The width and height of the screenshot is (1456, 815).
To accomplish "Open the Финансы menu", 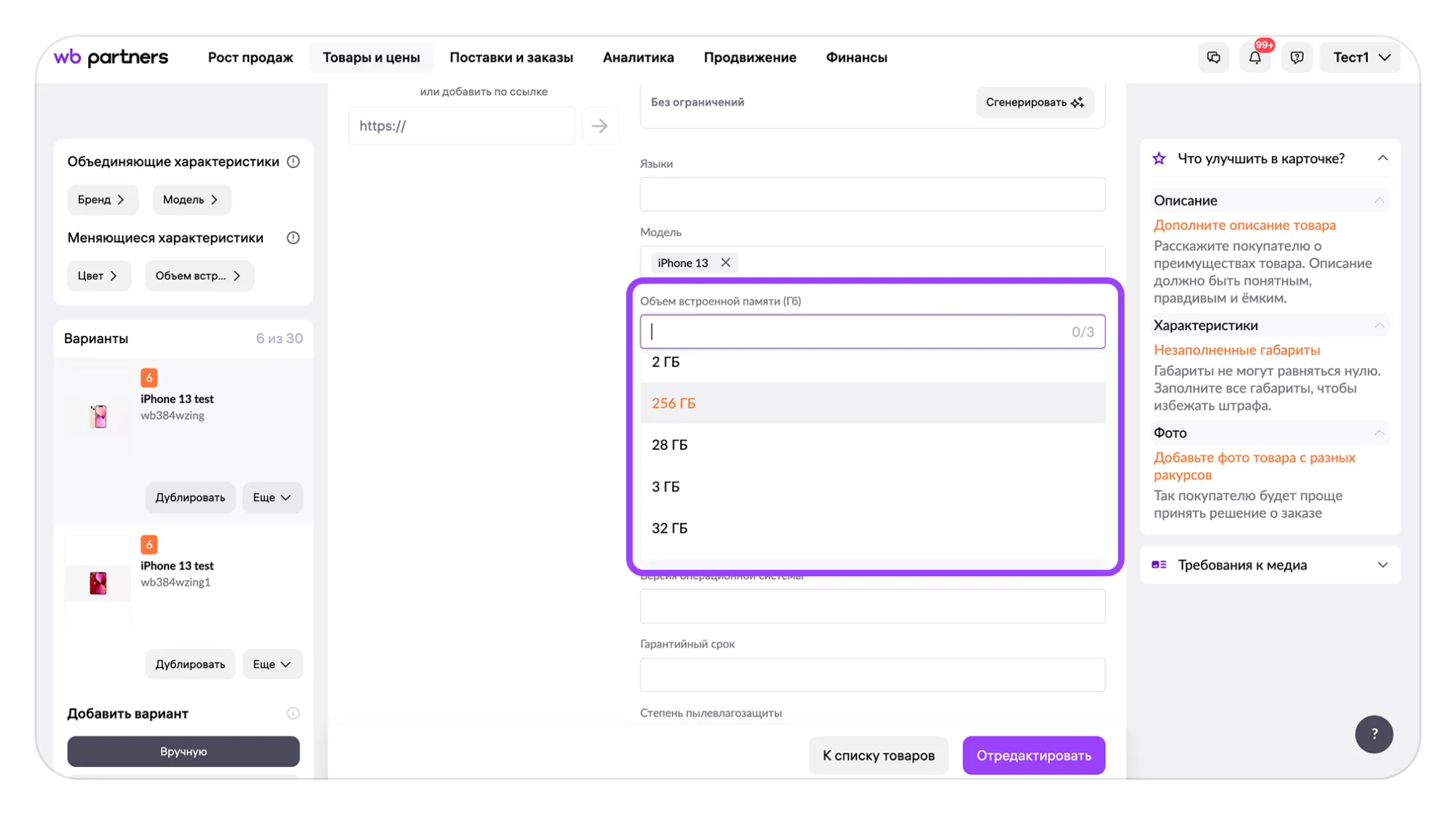I will tap(856, 58).
